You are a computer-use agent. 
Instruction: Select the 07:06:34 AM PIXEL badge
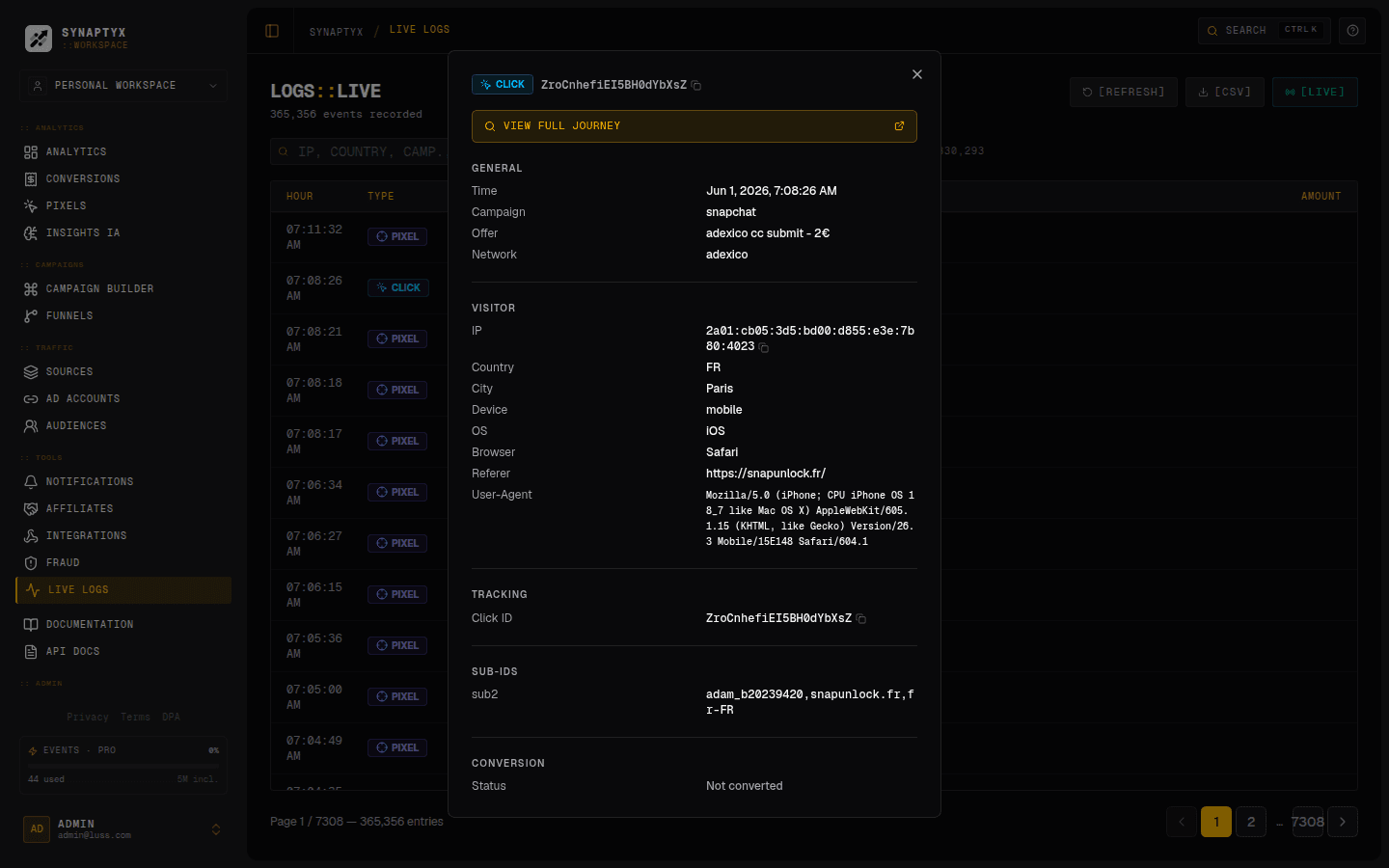pos(397,493)
